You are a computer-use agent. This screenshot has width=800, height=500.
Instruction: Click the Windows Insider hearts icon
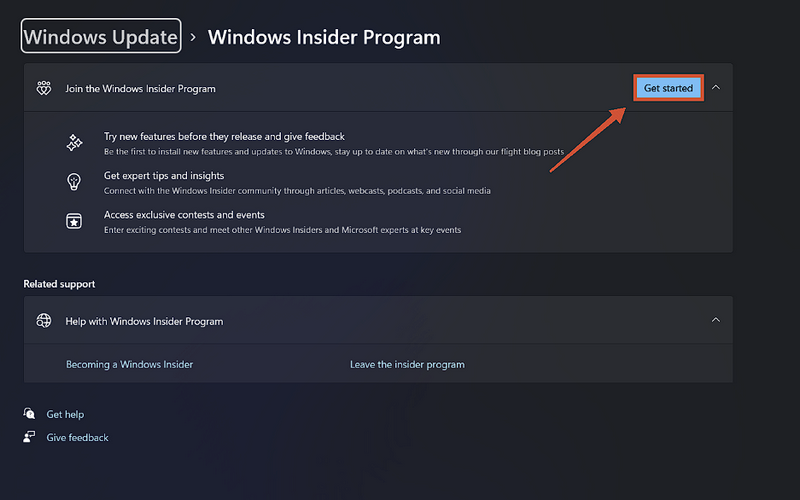point(44,88)
